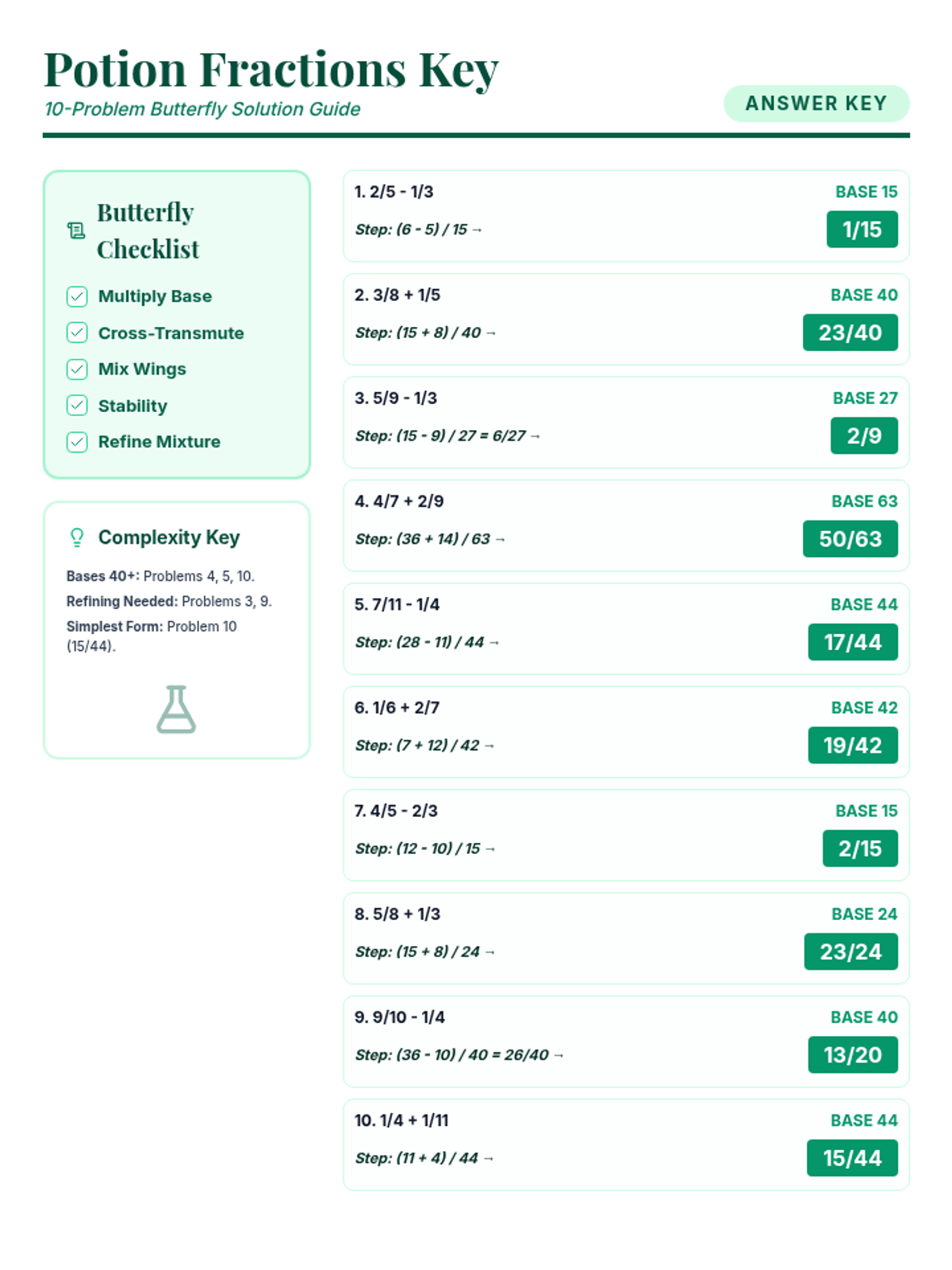
Task: Toggle the Mix Wings checkbox
Action: click(77, 369)
